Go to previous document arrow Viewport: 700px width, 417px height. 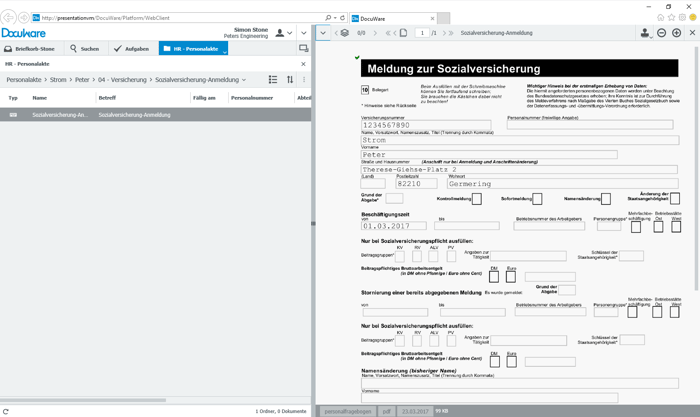click(x=336, y=33)
